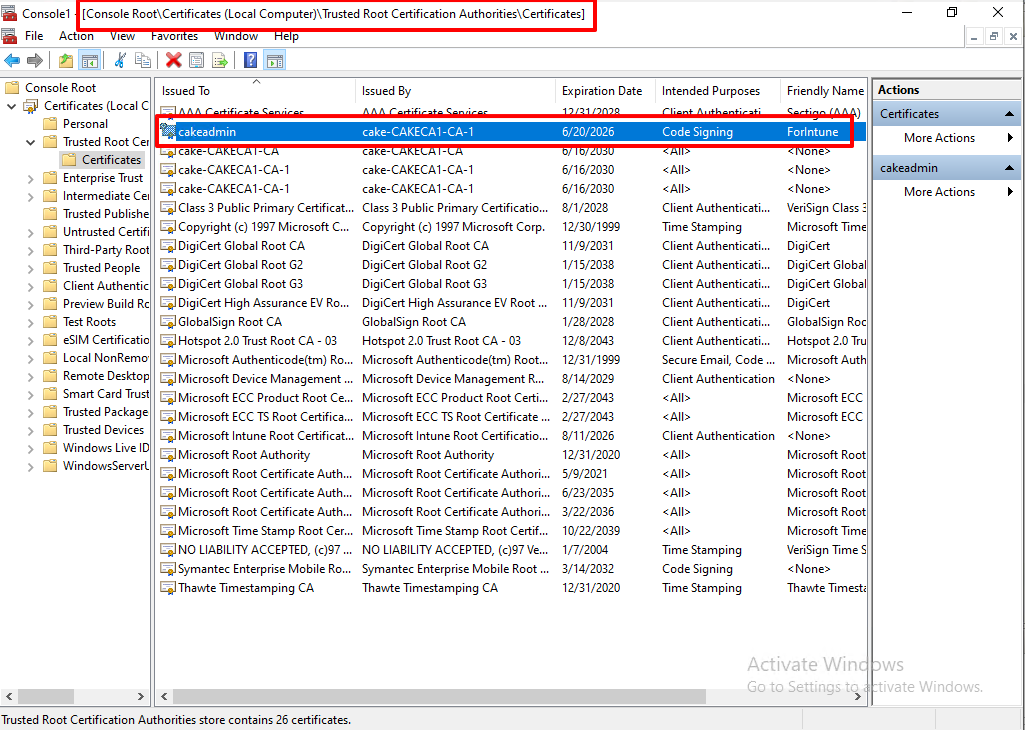Select the NO LIABILITY ACCEPTED certificate row

tap(512, 550)
